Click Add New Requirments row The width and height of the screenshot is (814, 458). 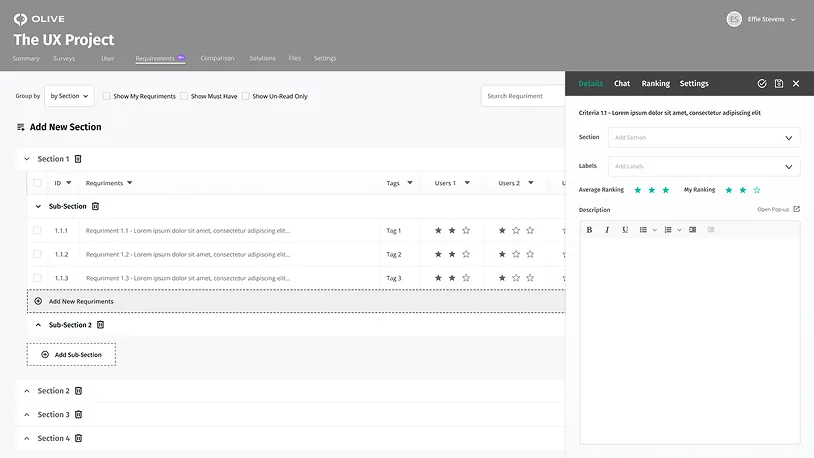(296, 301)
